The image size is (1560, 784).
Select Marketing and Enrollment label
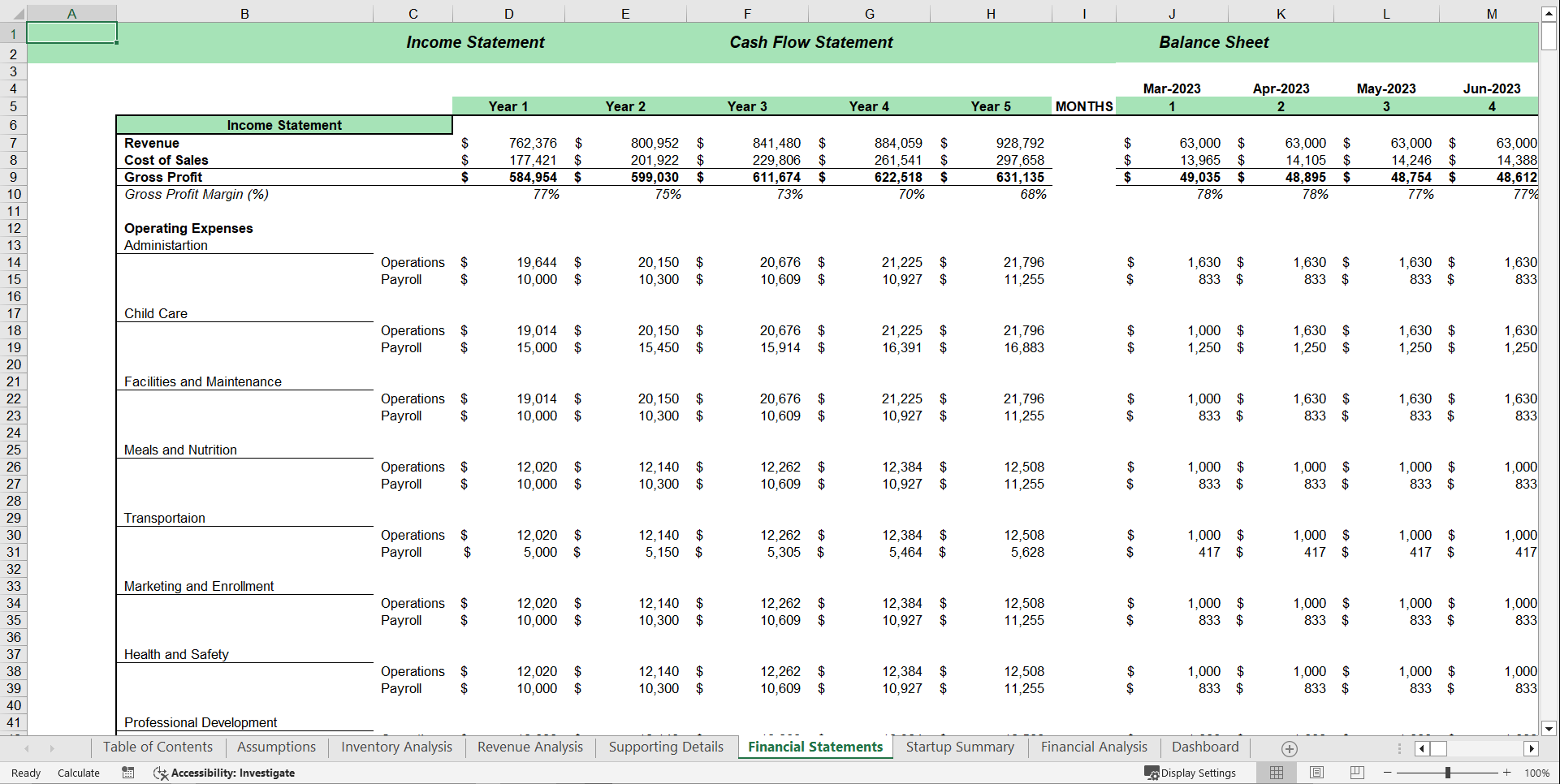click(x=199, y=586)
